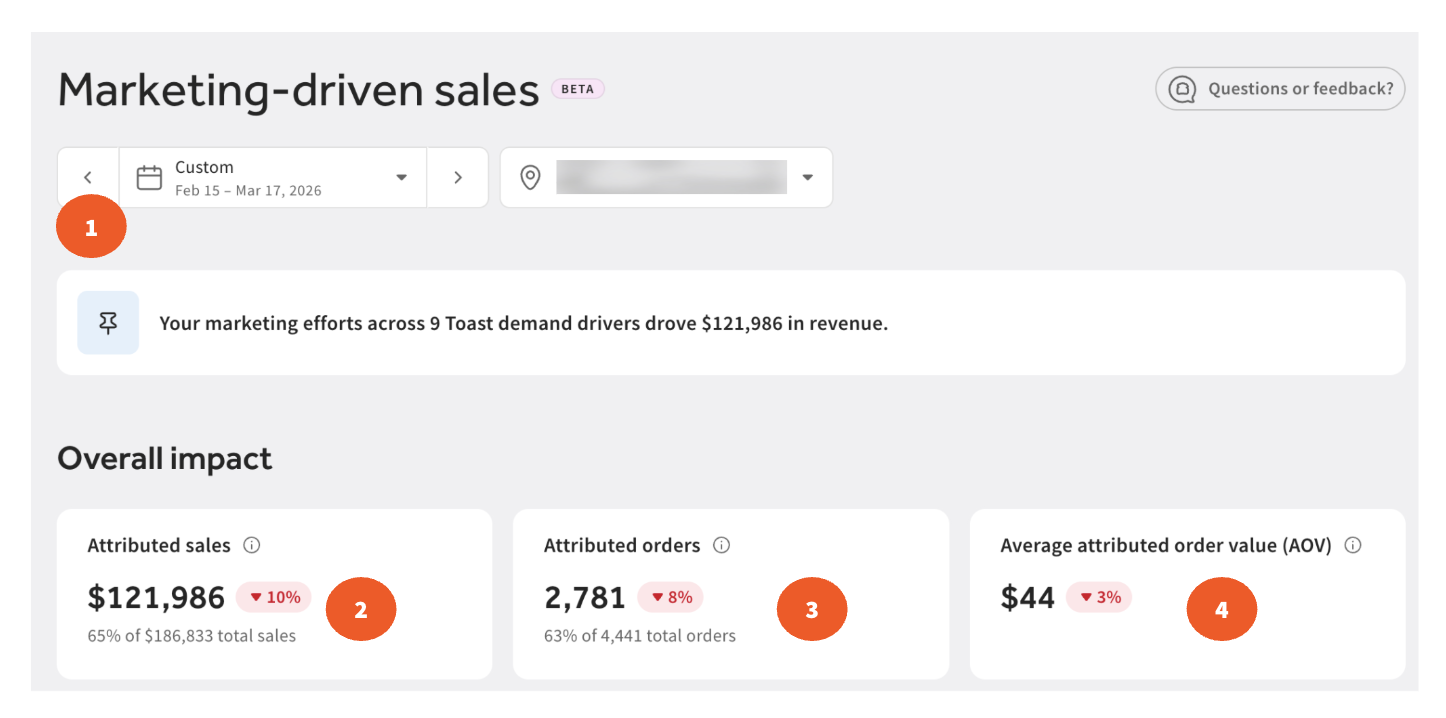Go to previous date range arrow
The width and height of the screenshot is (1446, 718).
point(88,178)
